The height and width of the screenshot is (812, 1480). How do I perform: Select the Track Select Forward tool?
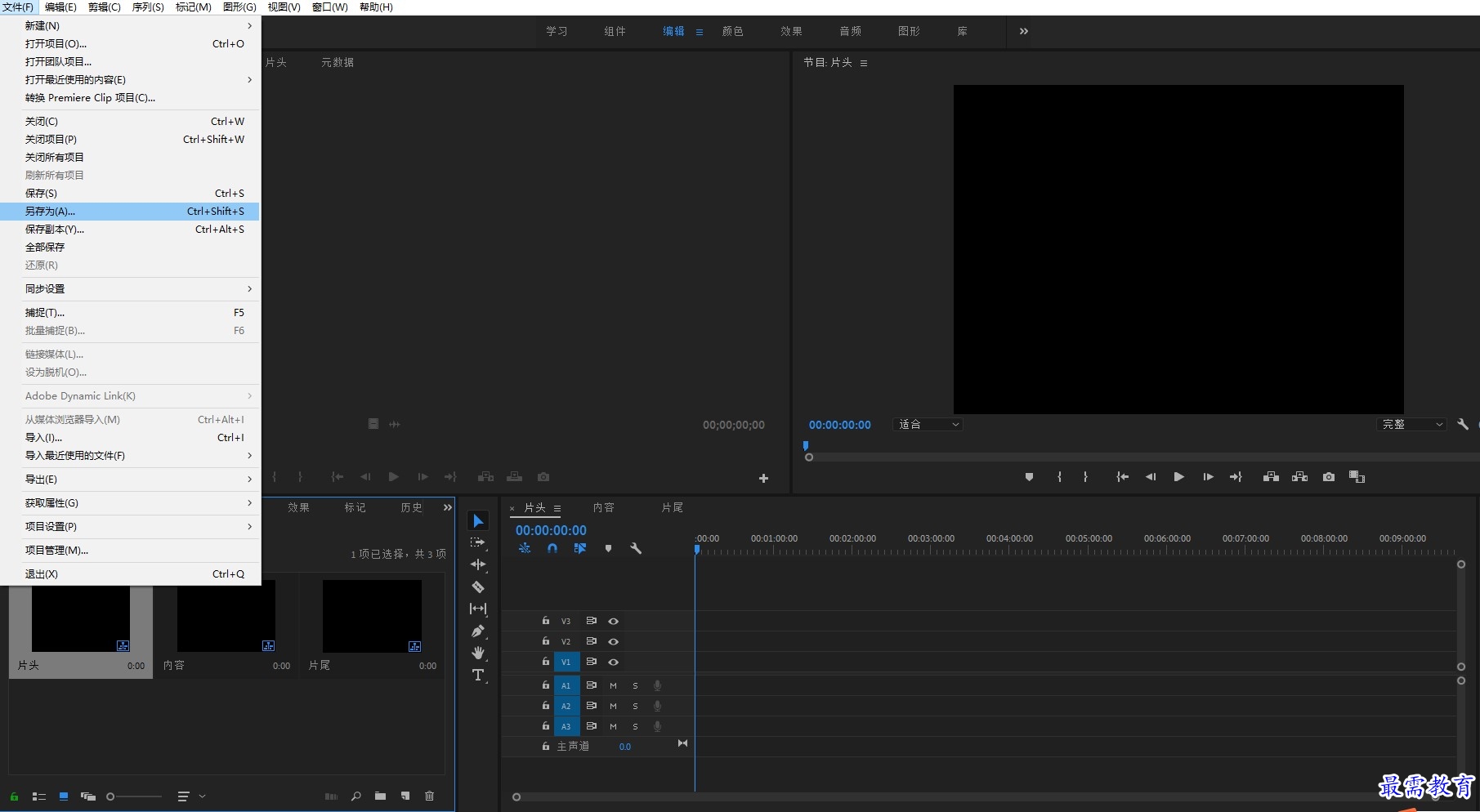click(x=478, y=542)
